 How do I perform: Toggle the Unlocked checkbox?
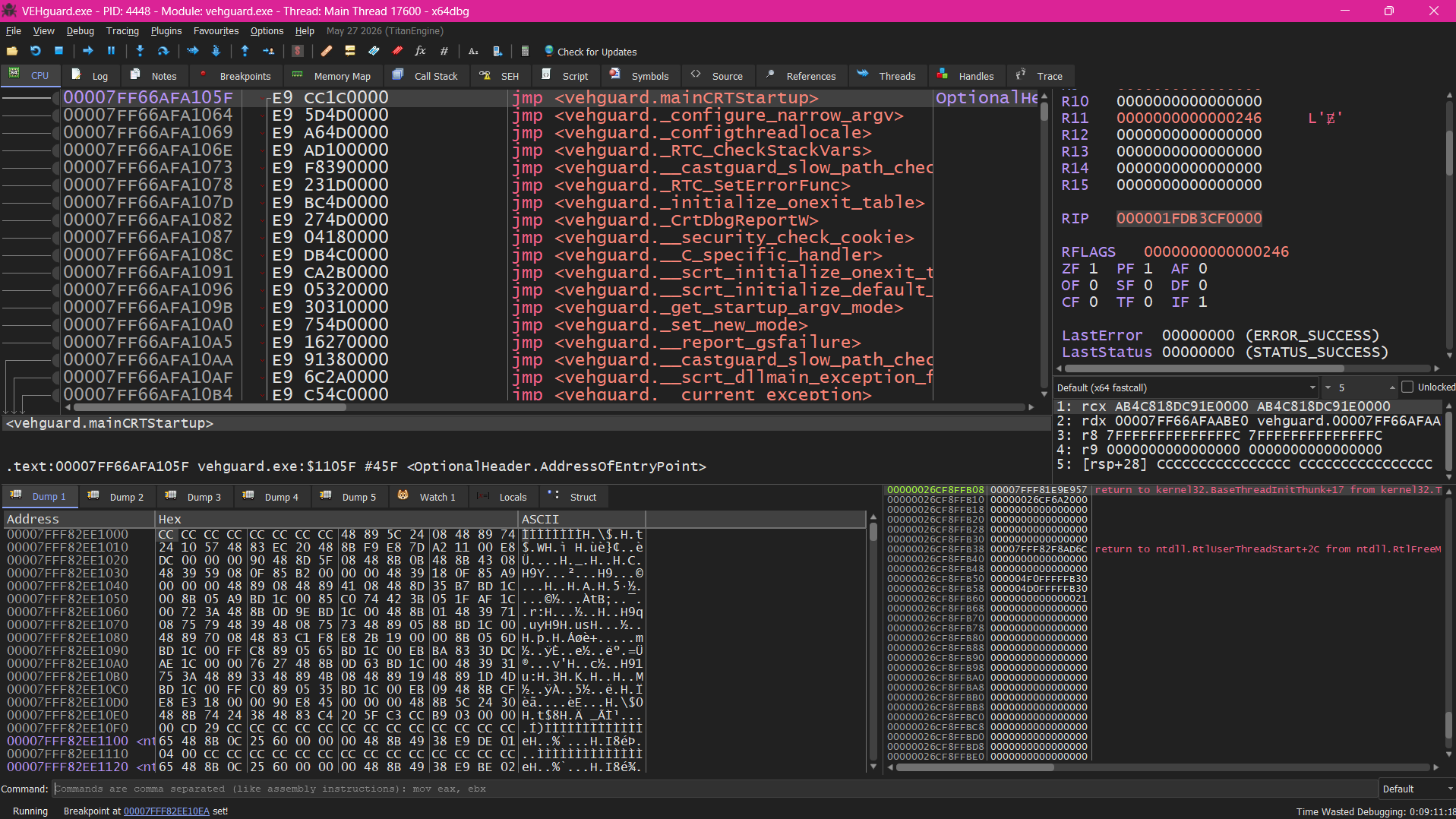point(1407,387)
